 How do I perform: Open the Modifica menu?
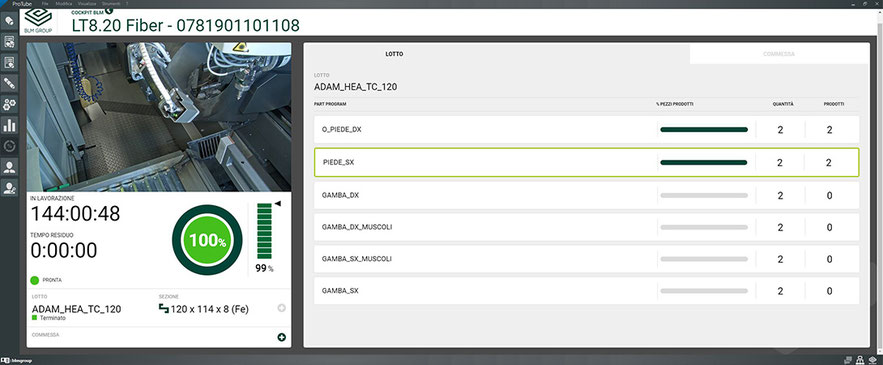[x=64, y=3]
